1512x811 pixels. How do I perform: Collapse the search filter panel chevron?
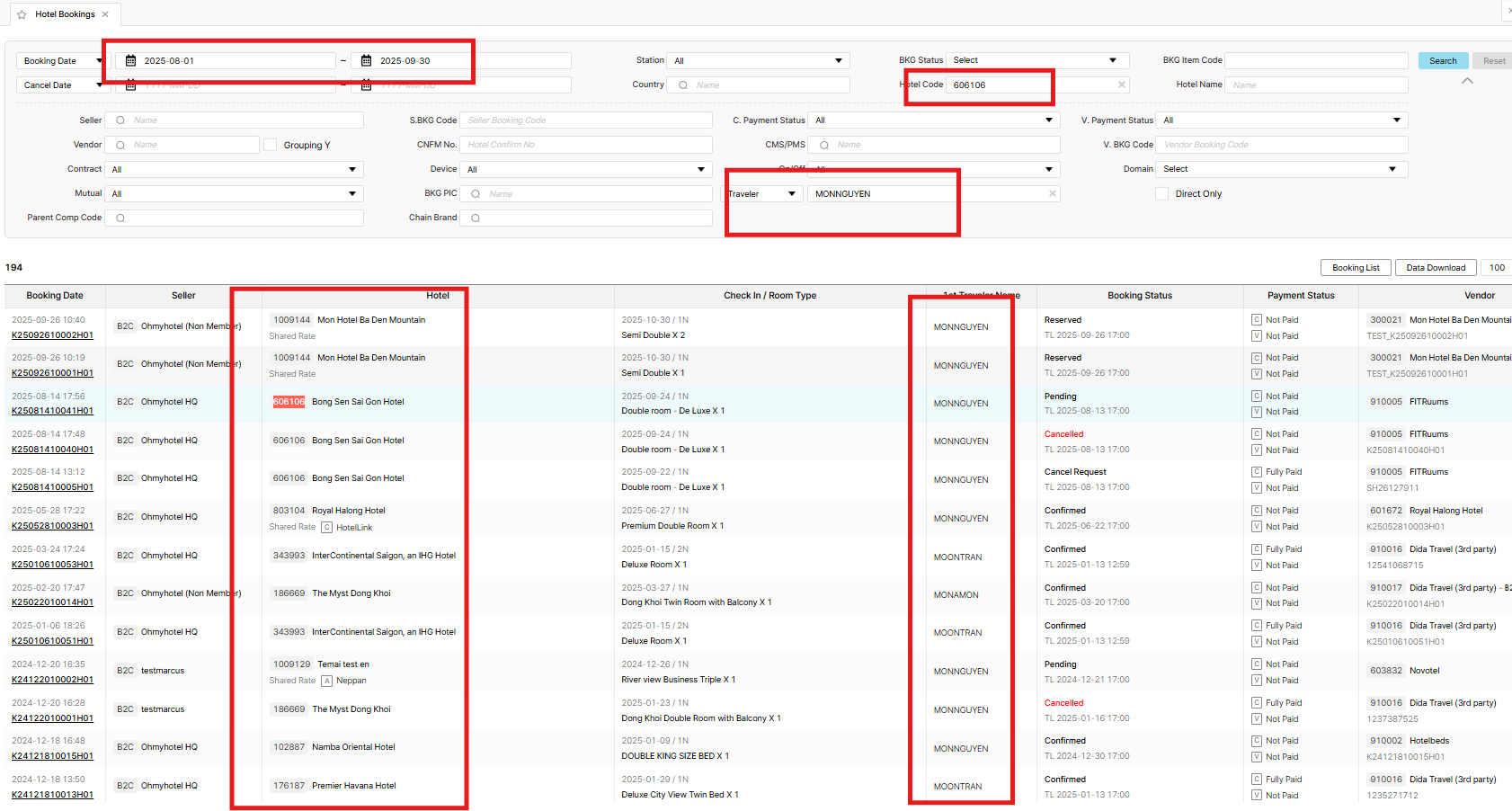(x=1467, y=81)
